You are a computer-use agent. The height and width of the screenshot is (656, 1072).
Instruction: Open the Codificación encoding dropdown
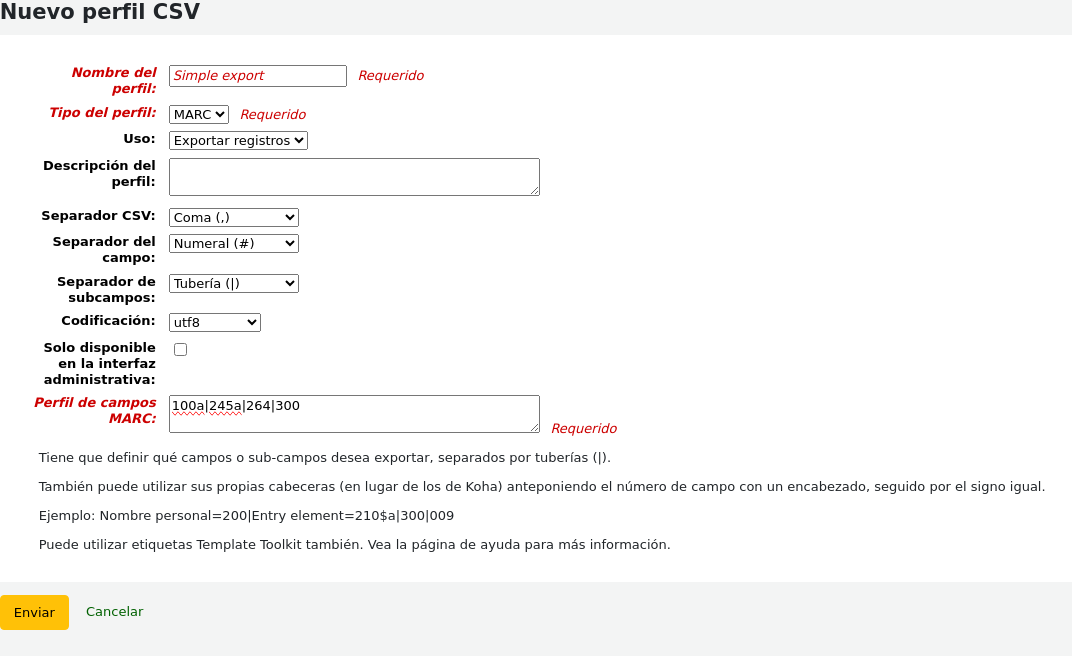[x=214, y=322]
